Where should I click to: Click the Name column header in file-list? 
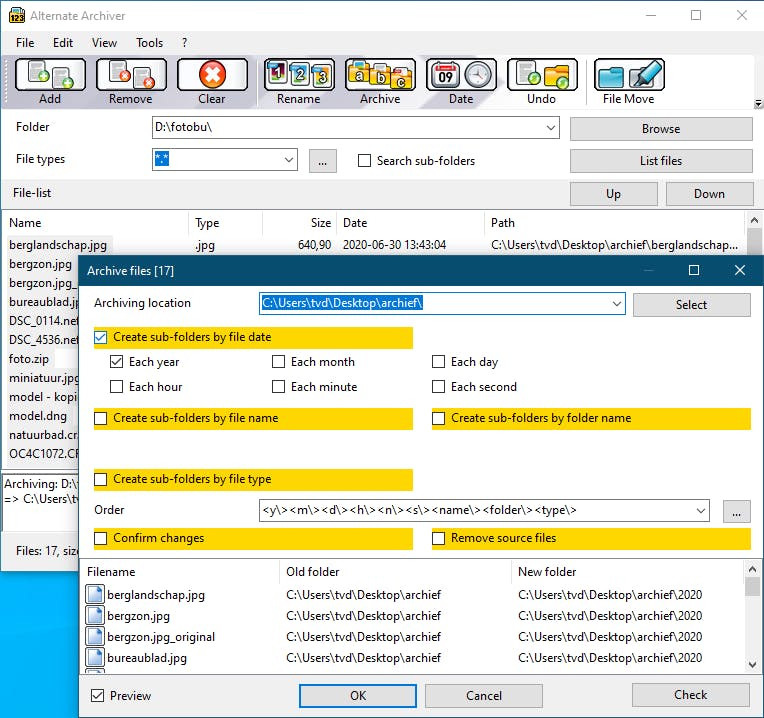pos(96,223)
